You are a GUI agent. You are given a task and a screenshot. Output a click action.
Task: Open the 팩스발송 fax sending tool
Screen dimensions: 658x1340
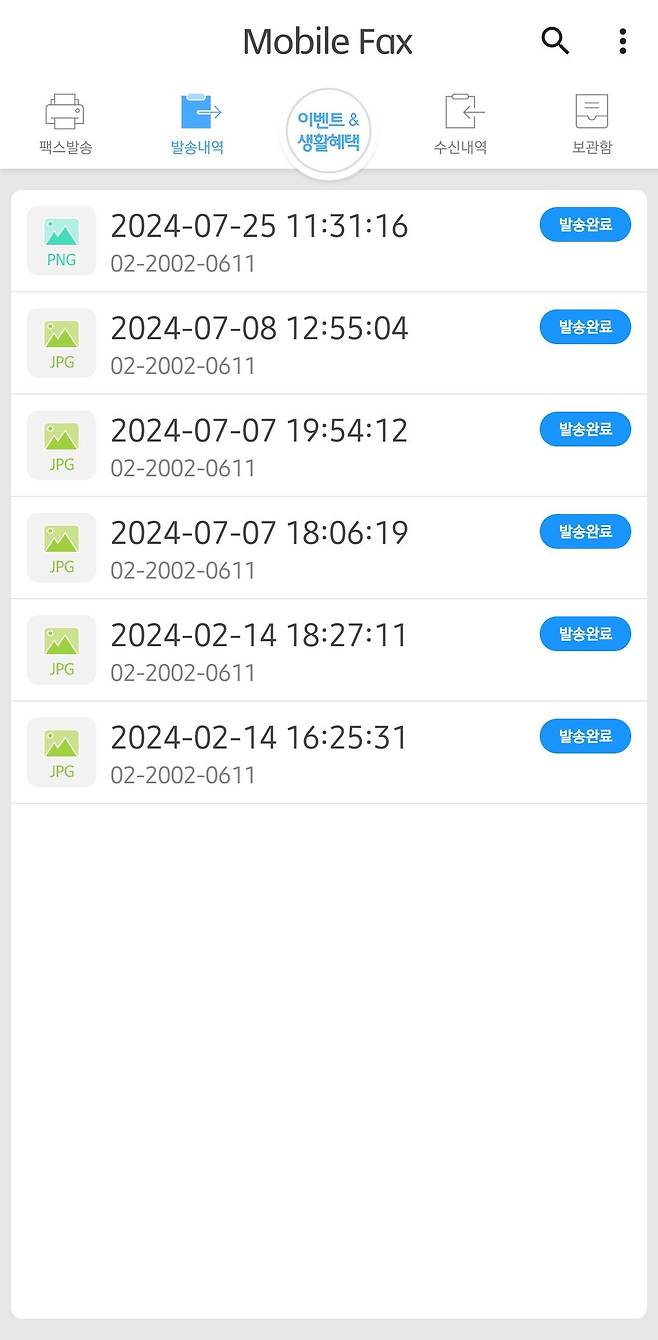tap(64, 122)
